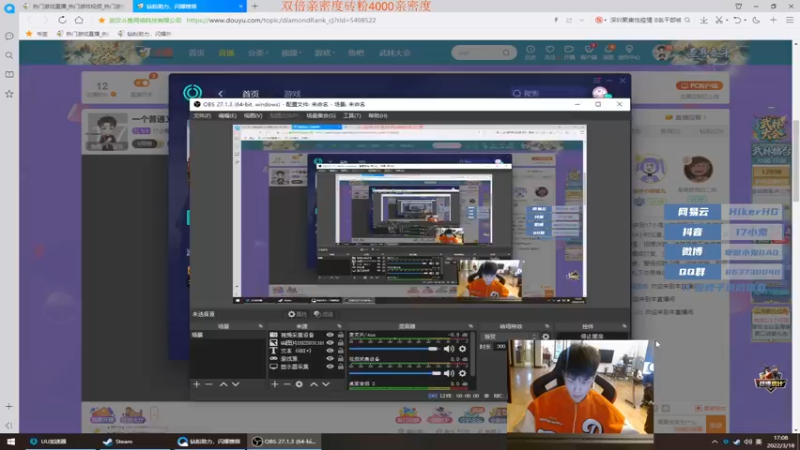Open 麦克风/Aux mixer settings gear

pos(462,349)
